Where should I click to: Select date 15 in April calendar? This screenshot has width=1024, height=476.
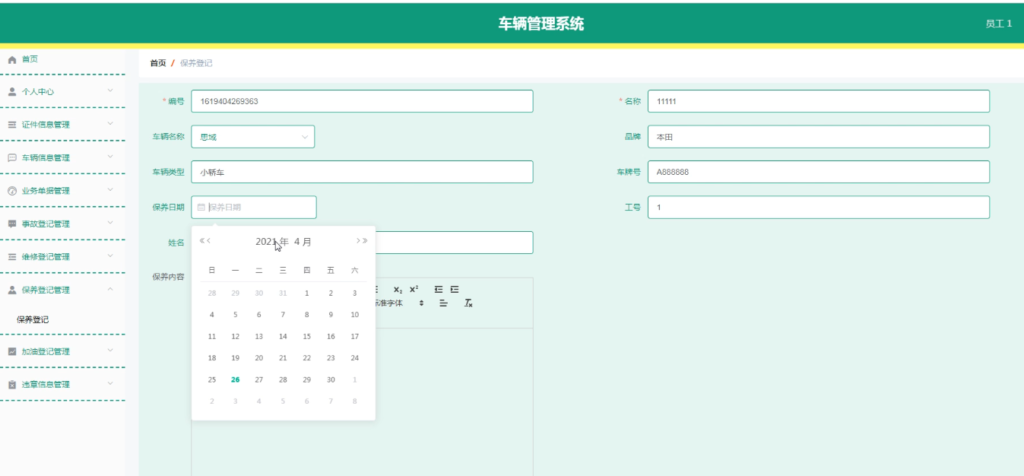[307, 336]
